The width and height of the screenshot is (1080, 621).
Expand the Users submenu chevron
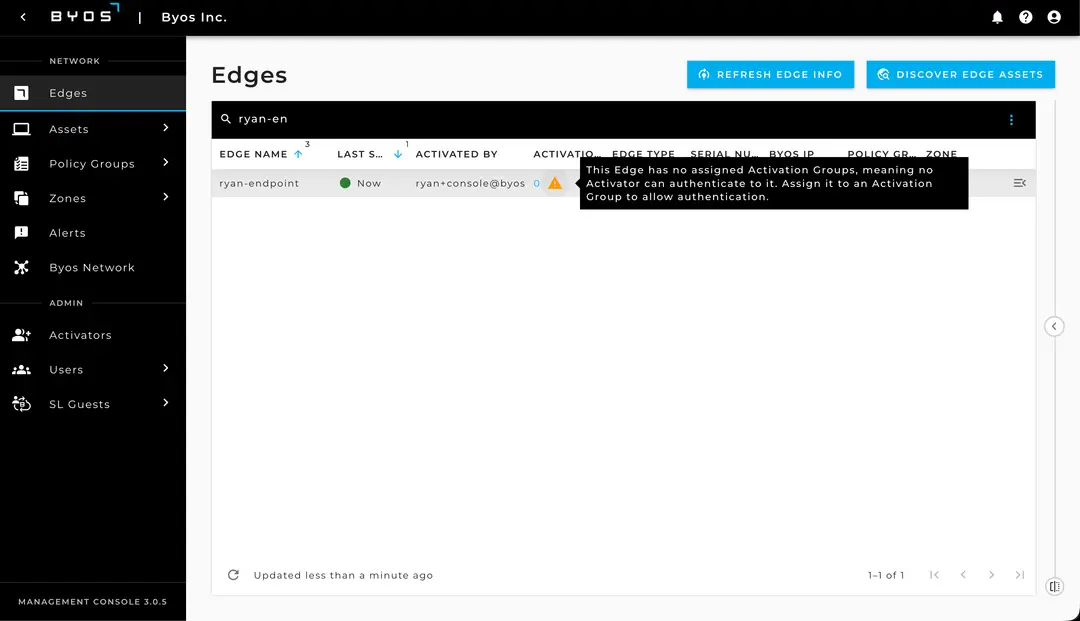(165, 368)
